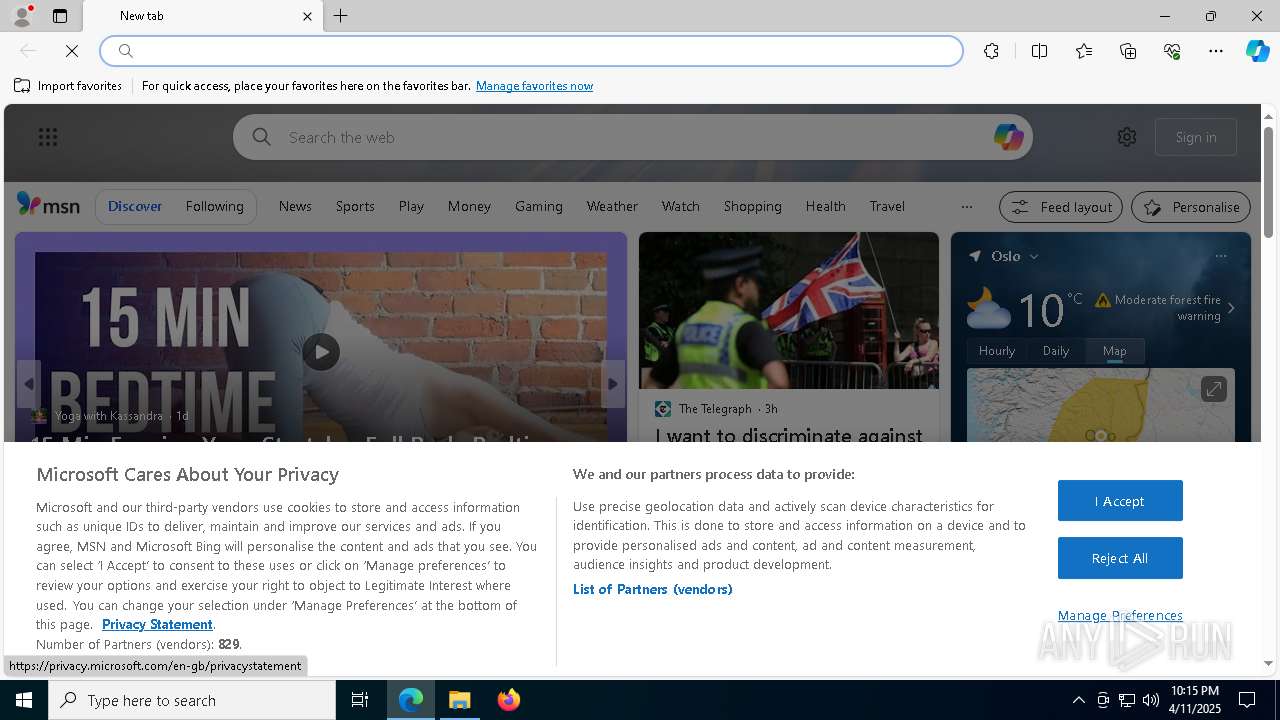Open the Extensions icon
The height and width of the screenshot is (720, 1280).
tap(991, 51)
